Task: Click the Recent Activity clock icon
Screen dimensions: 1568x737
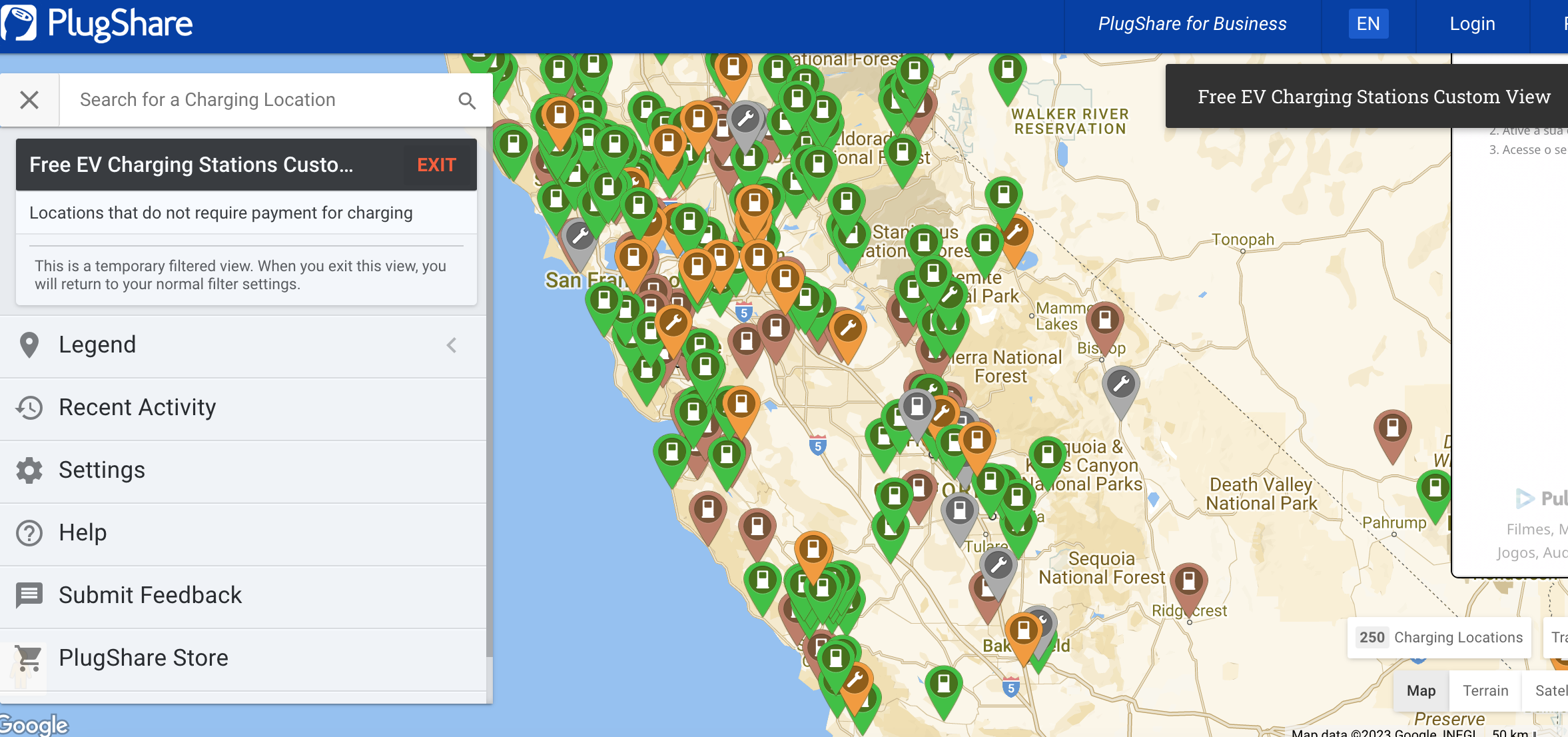Action: (x=29, y=408)
